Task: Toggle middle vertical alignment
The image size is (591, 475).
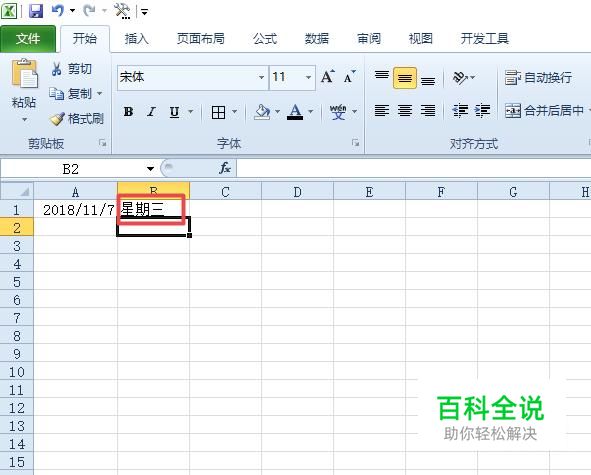Action: pos(405,78)
